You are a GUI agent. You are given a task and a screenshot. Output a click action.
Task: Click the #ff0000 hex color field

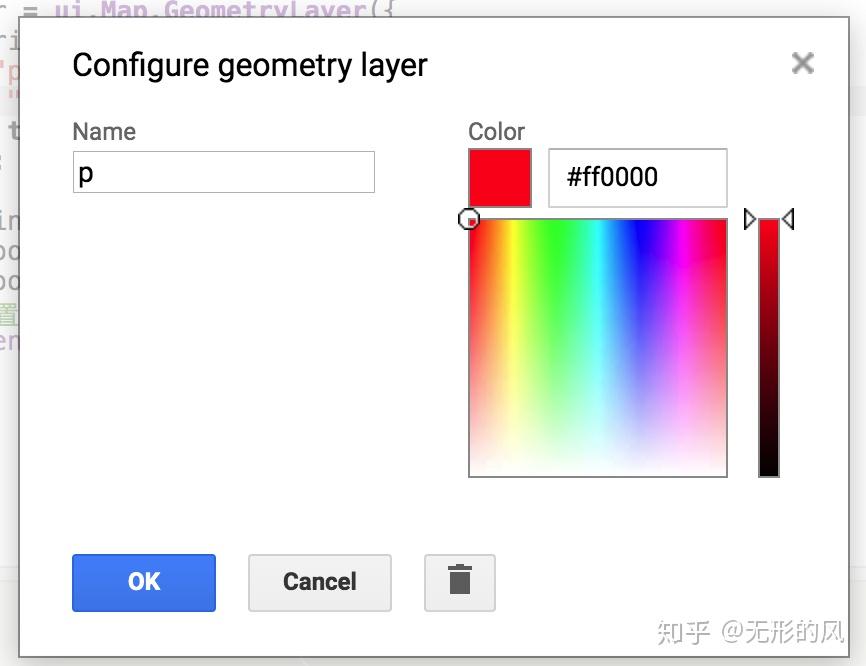point(637,178)
